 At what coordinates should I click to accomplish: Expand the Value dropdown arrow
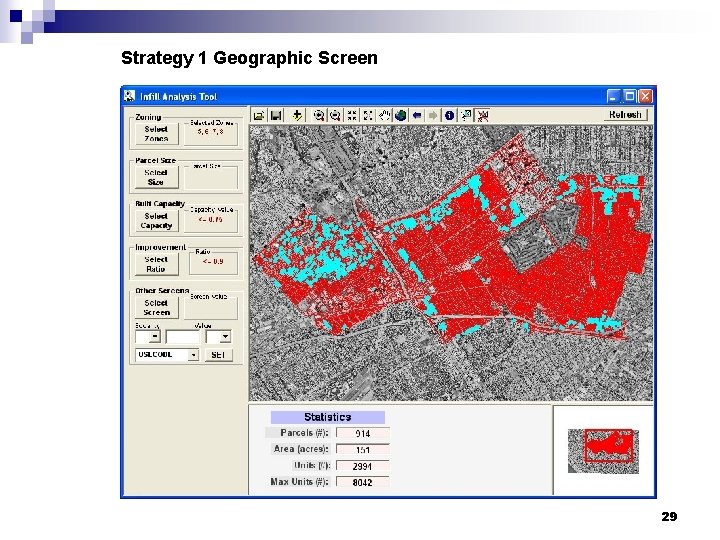coord(225,337)
